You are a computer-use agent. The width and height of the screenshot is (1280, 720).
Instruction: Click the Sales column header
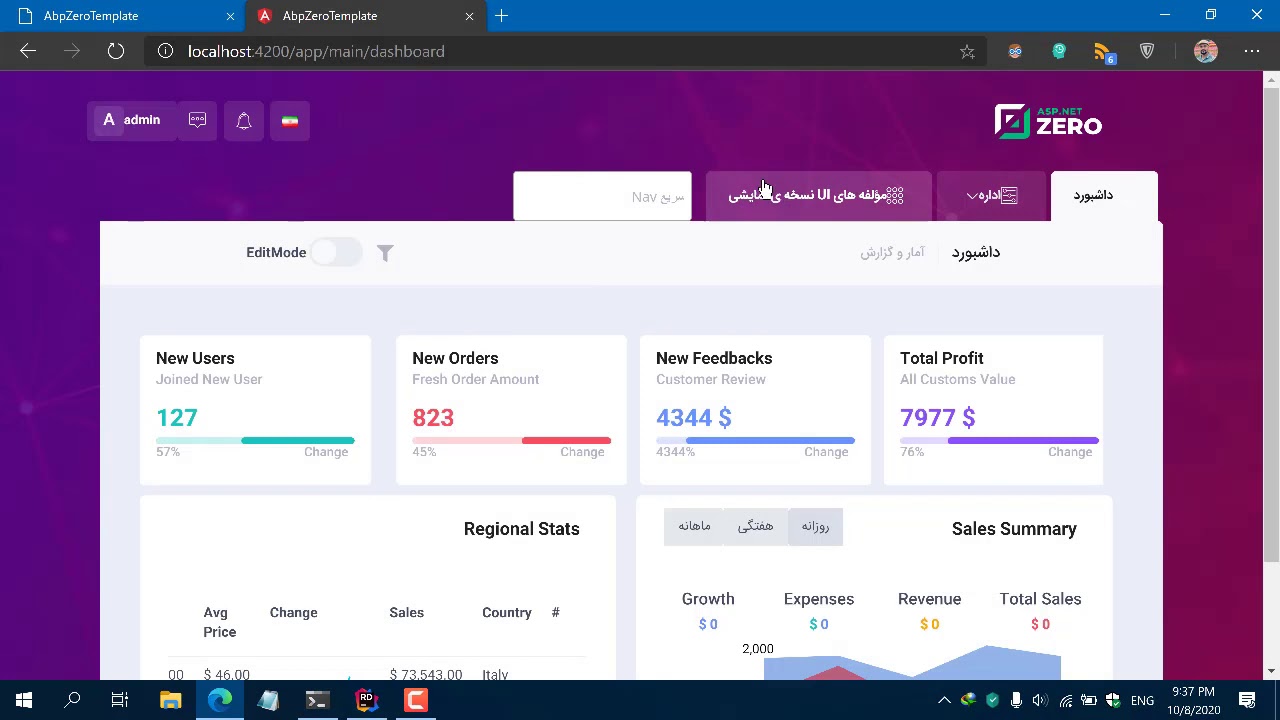pos(407,613)
